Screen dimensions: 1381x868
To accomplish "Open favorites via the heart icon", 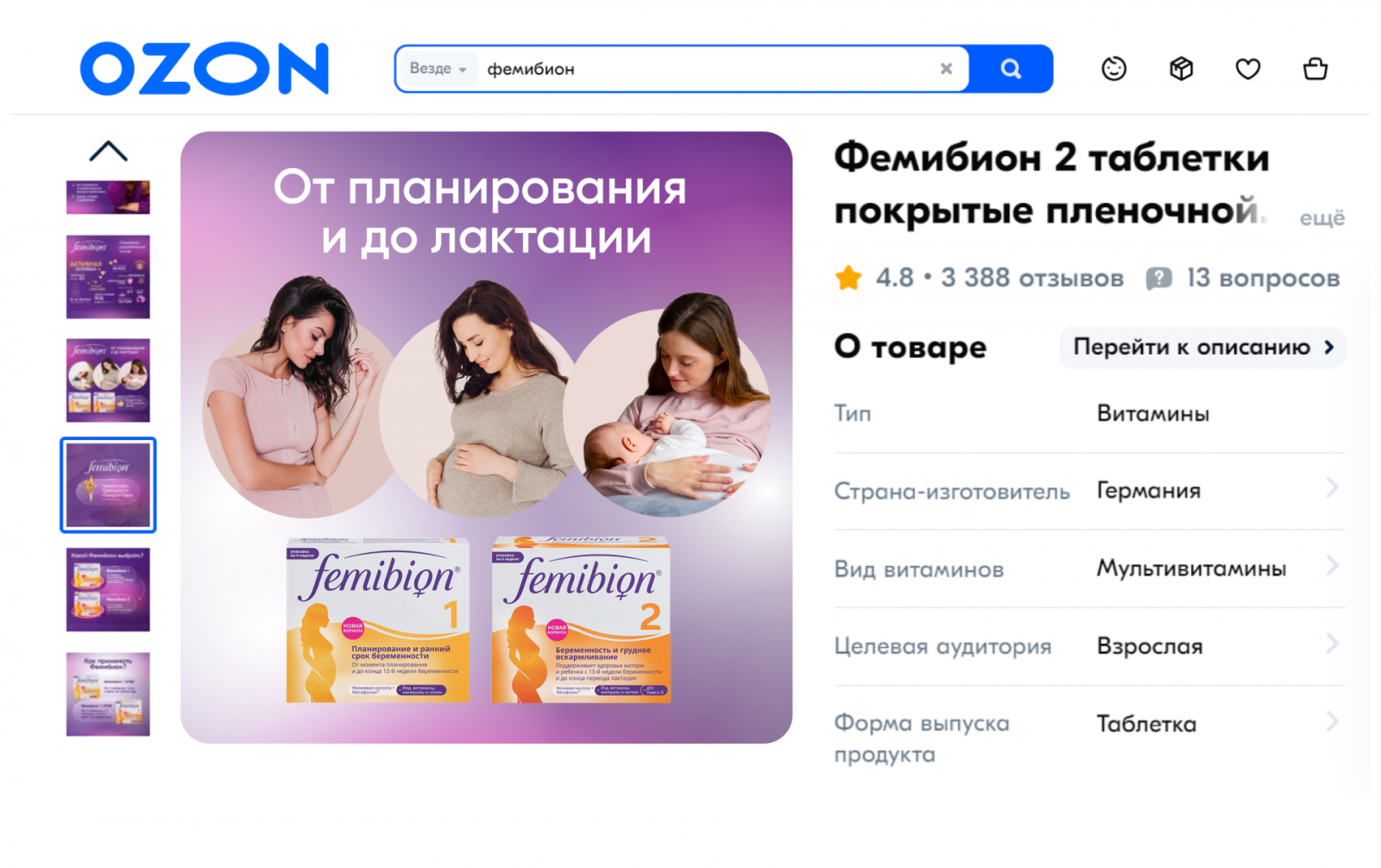I will point(1248,68).
